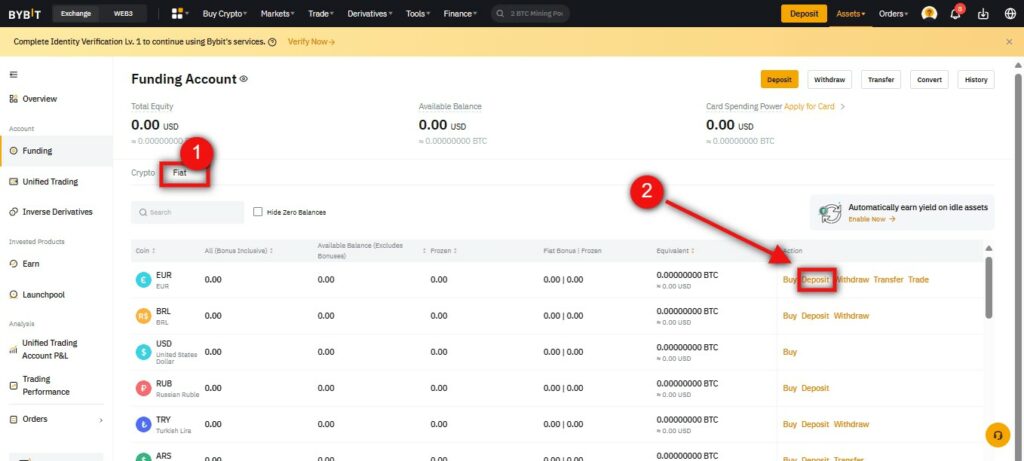The width and height of the screenshot is (1024, 461).
Task: Click Withdraw in TRY row
Action: pyautogui.click(x=851, y=424)
